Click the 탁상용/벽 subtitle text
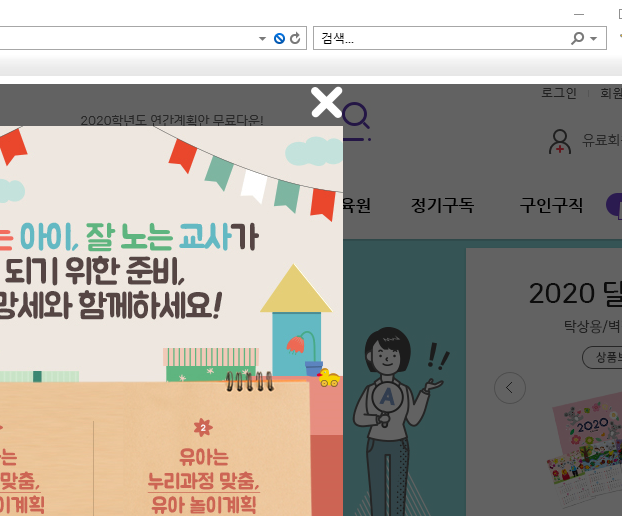The width and height of the screenshot is (622, 516). 593,326
